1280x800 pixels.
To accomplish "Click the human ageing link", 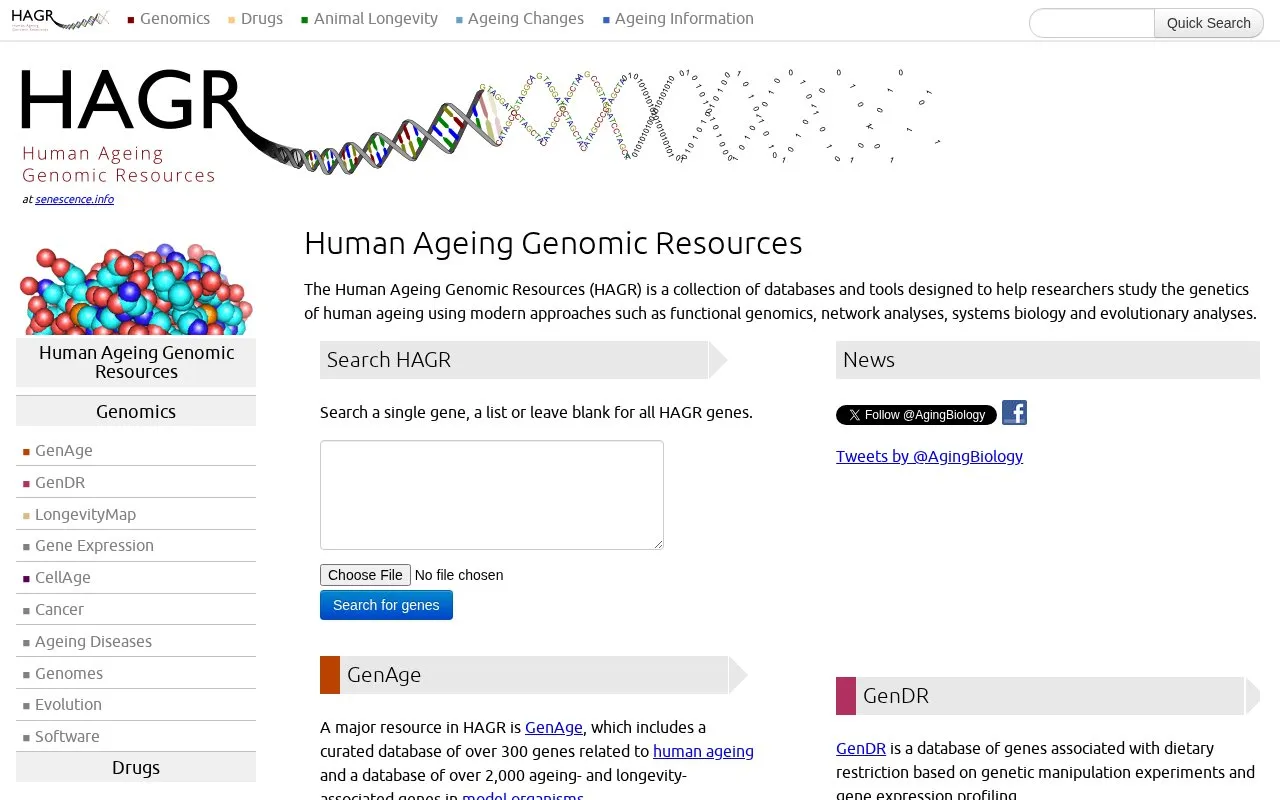I will point(703,751).
